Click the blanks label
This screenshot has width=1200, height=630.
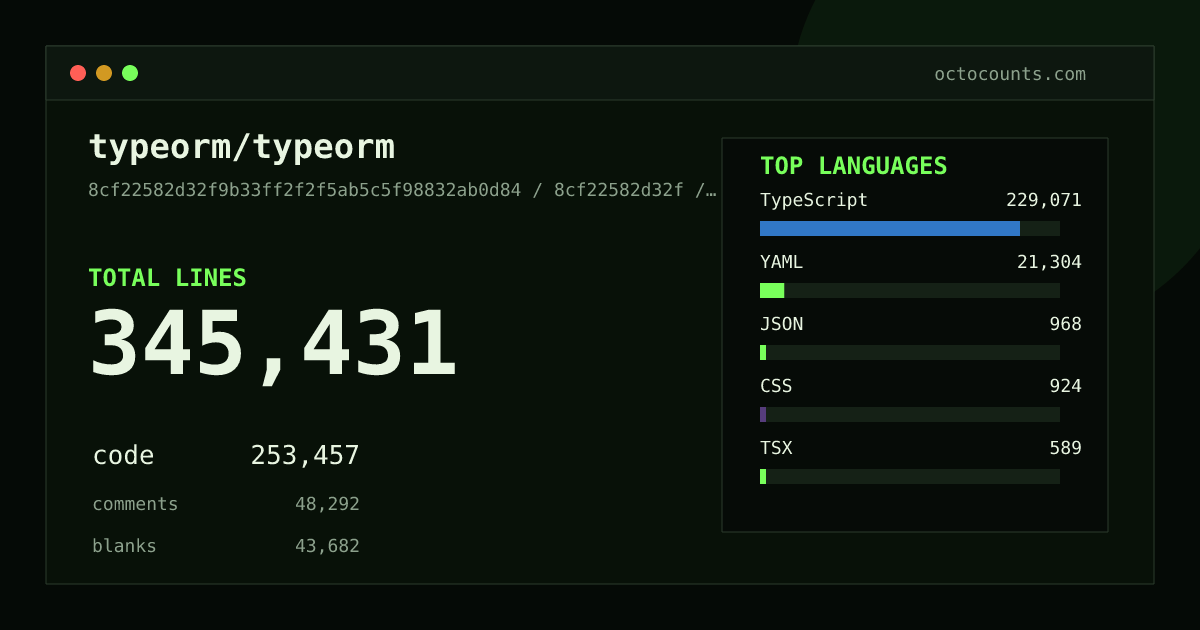tap(124, 546)
